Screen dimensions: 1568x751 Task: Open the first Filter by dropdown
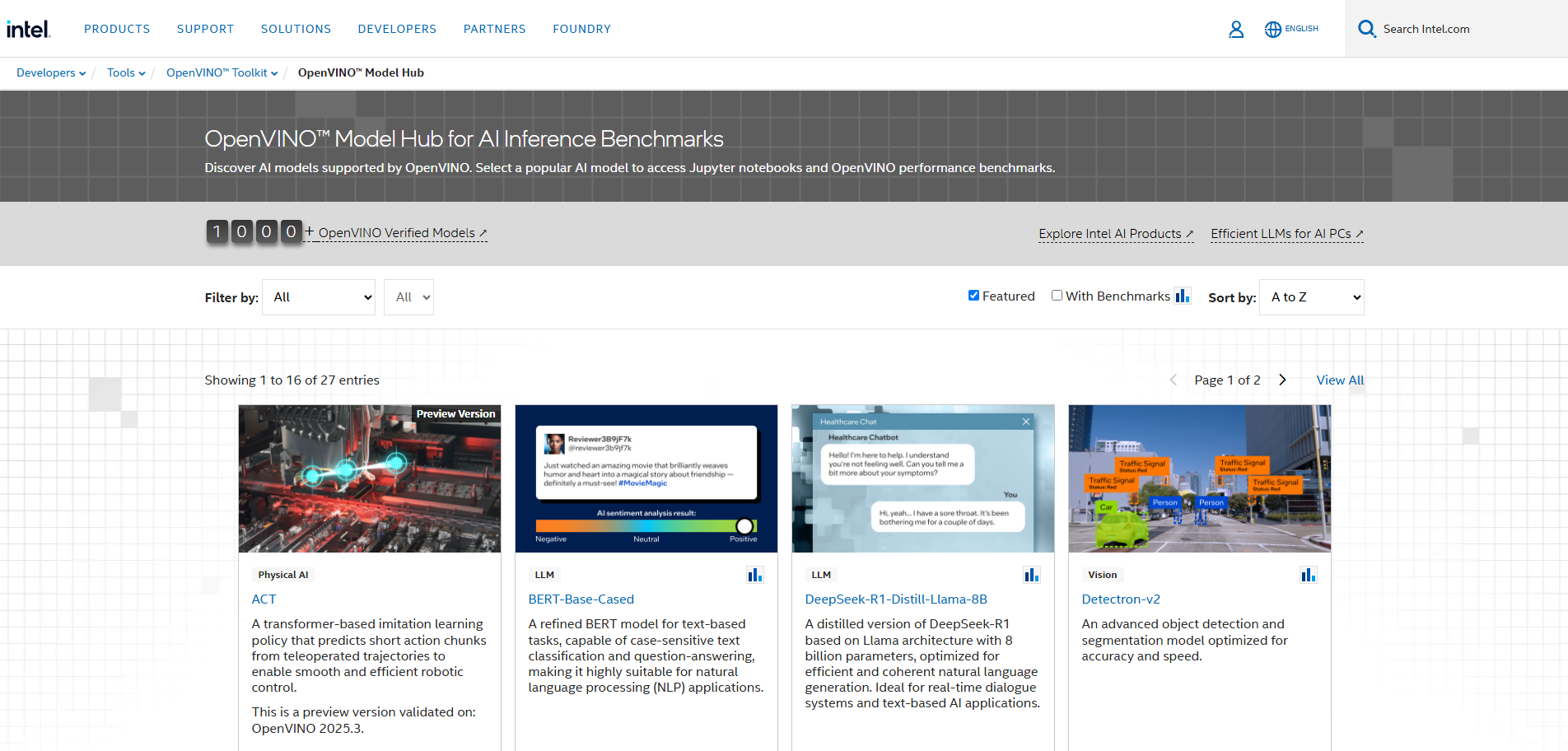pos(319,297)
